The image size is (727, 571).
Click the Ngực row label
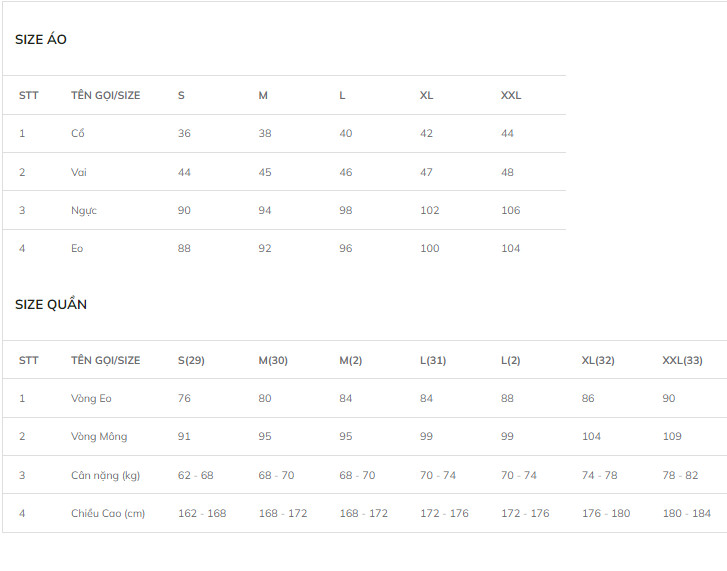pyautogui.click(x=84, y=210)
